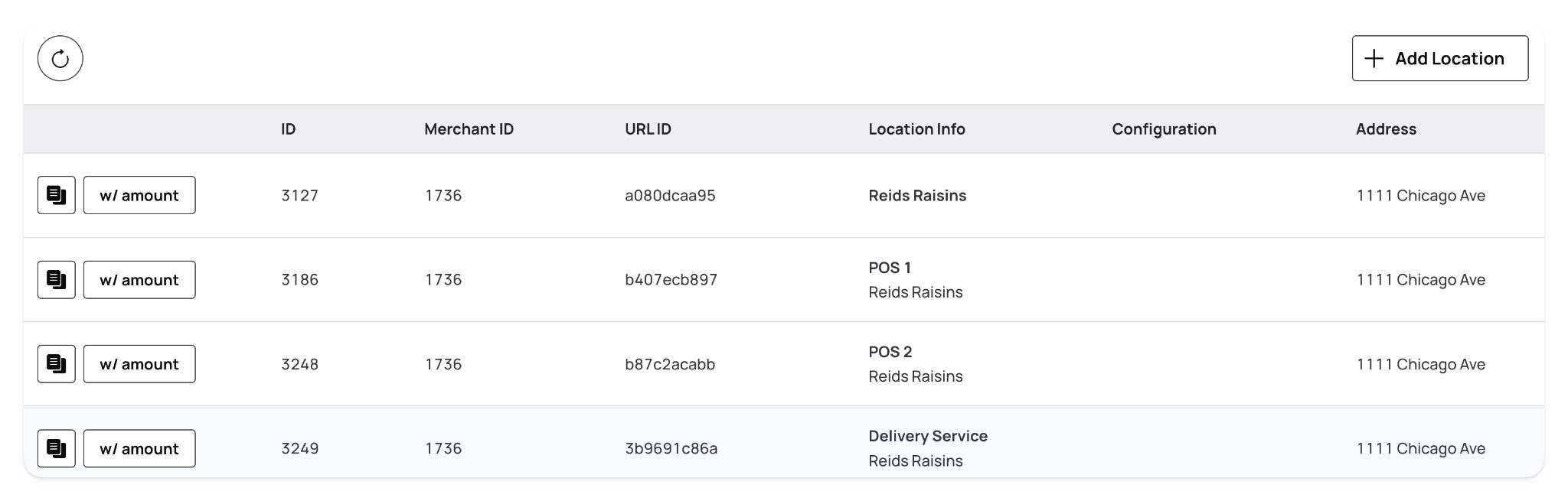Click the refresh circular arrow icon
The height and width of the screenshot is (501, 1568).
tap(60, 58)
